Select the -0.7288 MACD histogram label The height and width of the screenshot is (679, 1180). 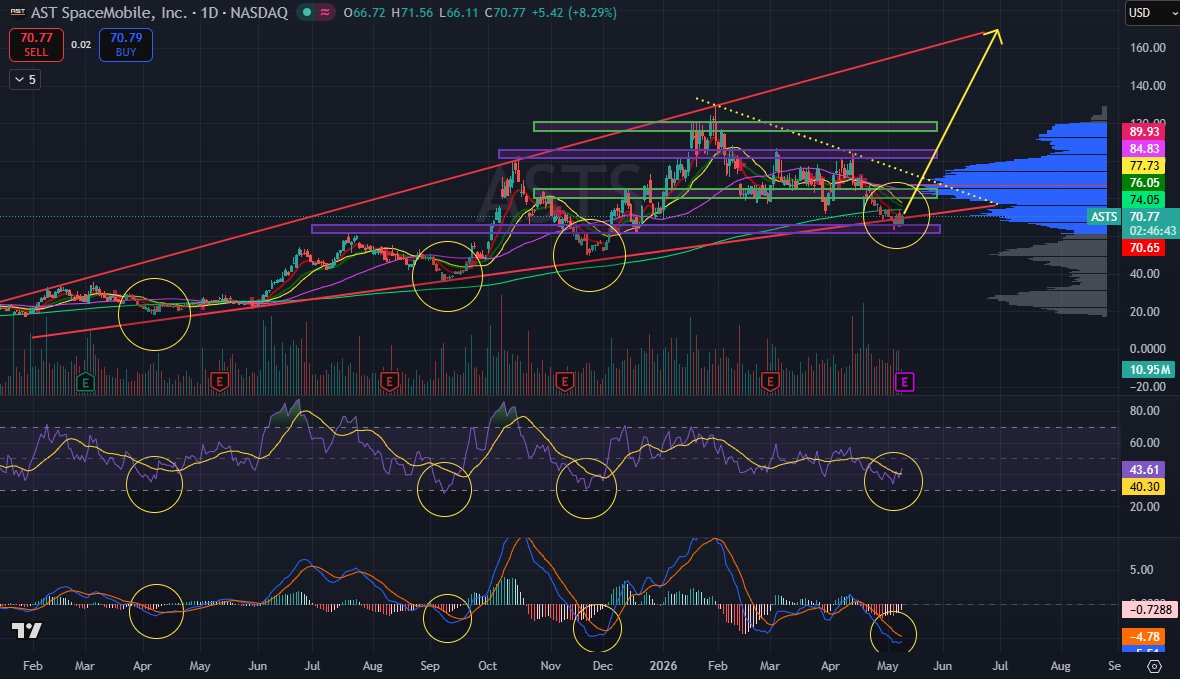point(1149,609)
